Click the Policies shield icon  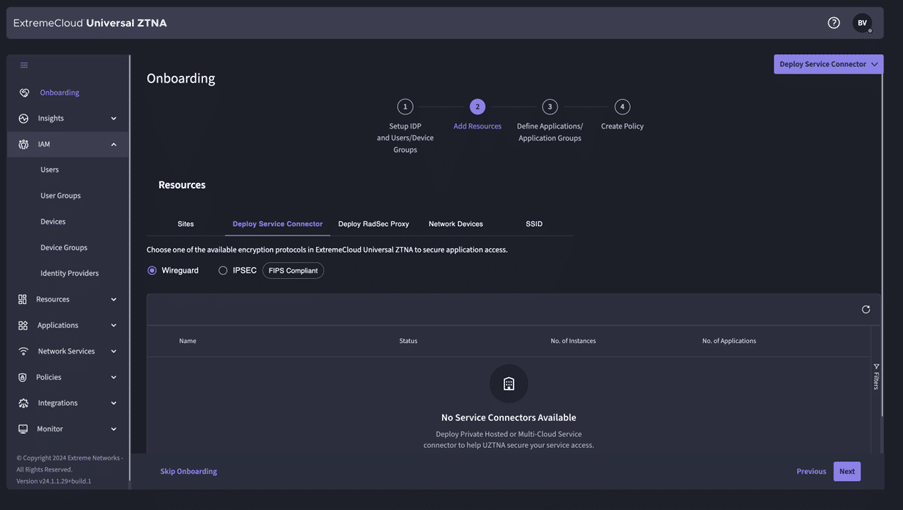23,377
